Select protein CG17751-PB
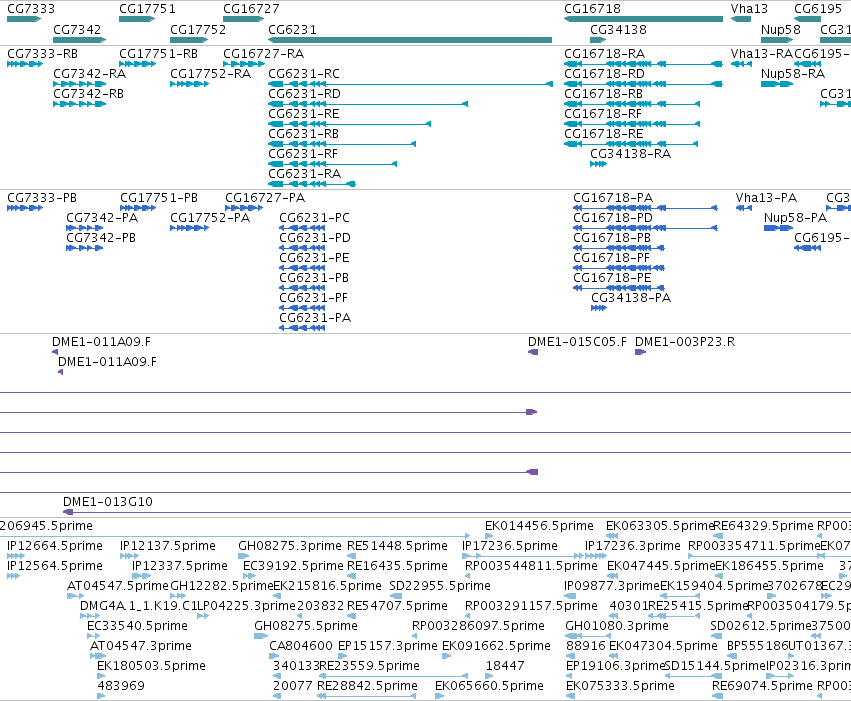 [x=159, y=198]
